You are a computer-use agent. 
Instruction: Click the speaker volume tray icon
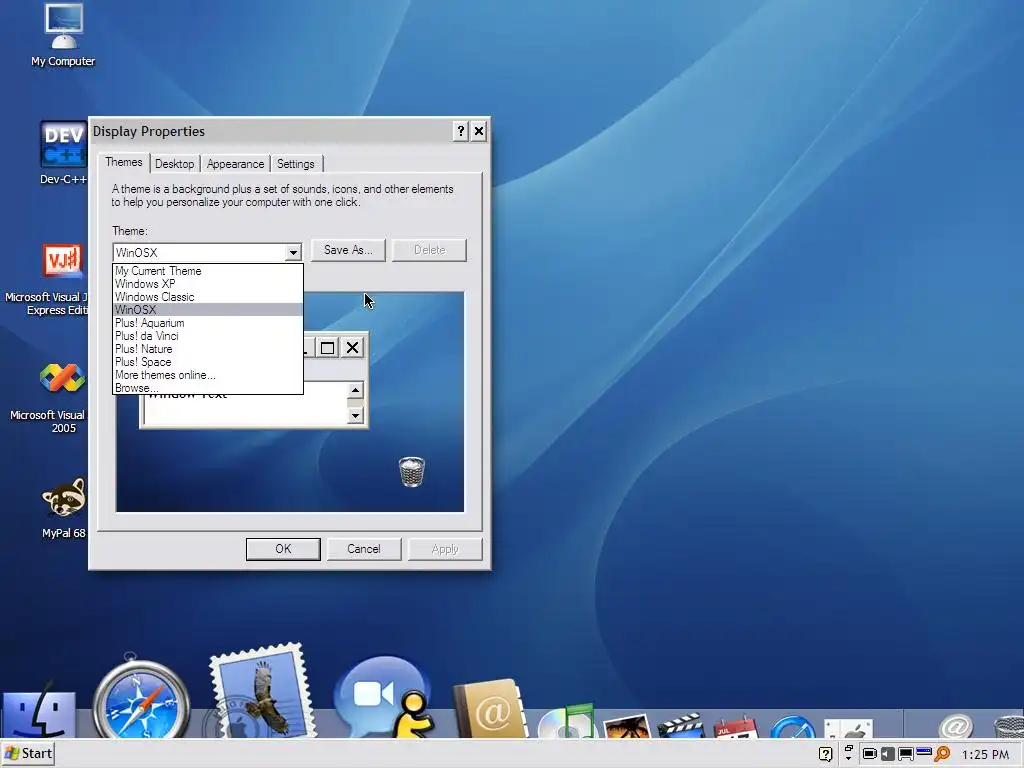point(888,754)
